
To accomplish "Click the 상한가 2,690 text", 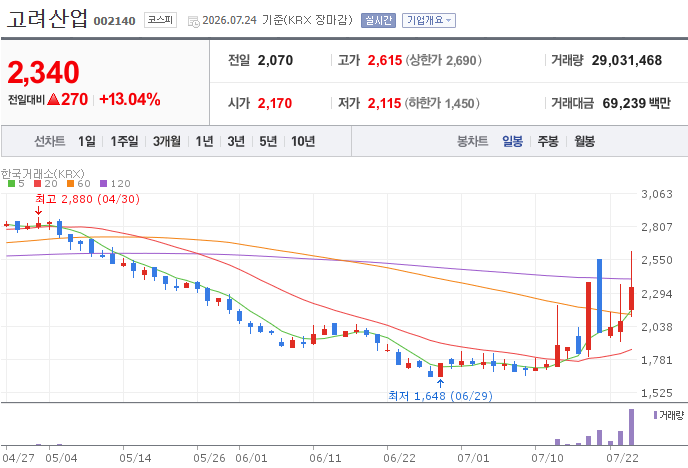I will 443,60.
